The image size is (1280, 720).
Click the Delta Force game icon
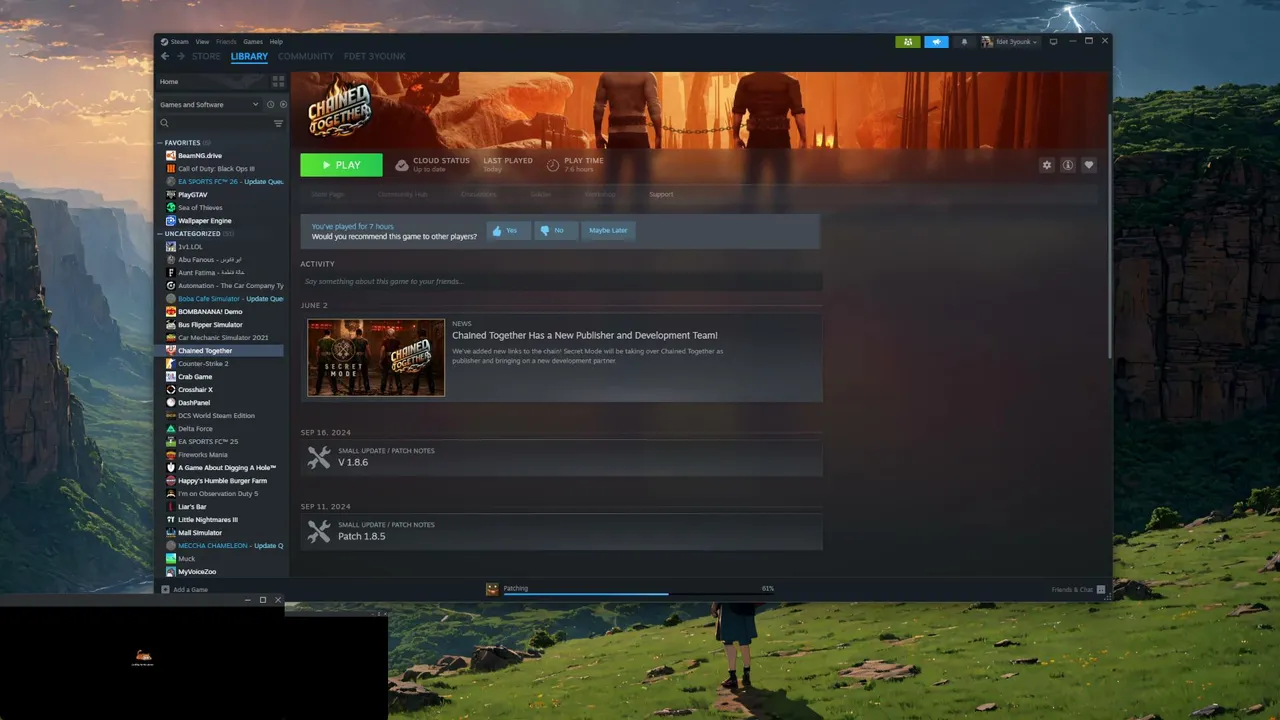171,429
